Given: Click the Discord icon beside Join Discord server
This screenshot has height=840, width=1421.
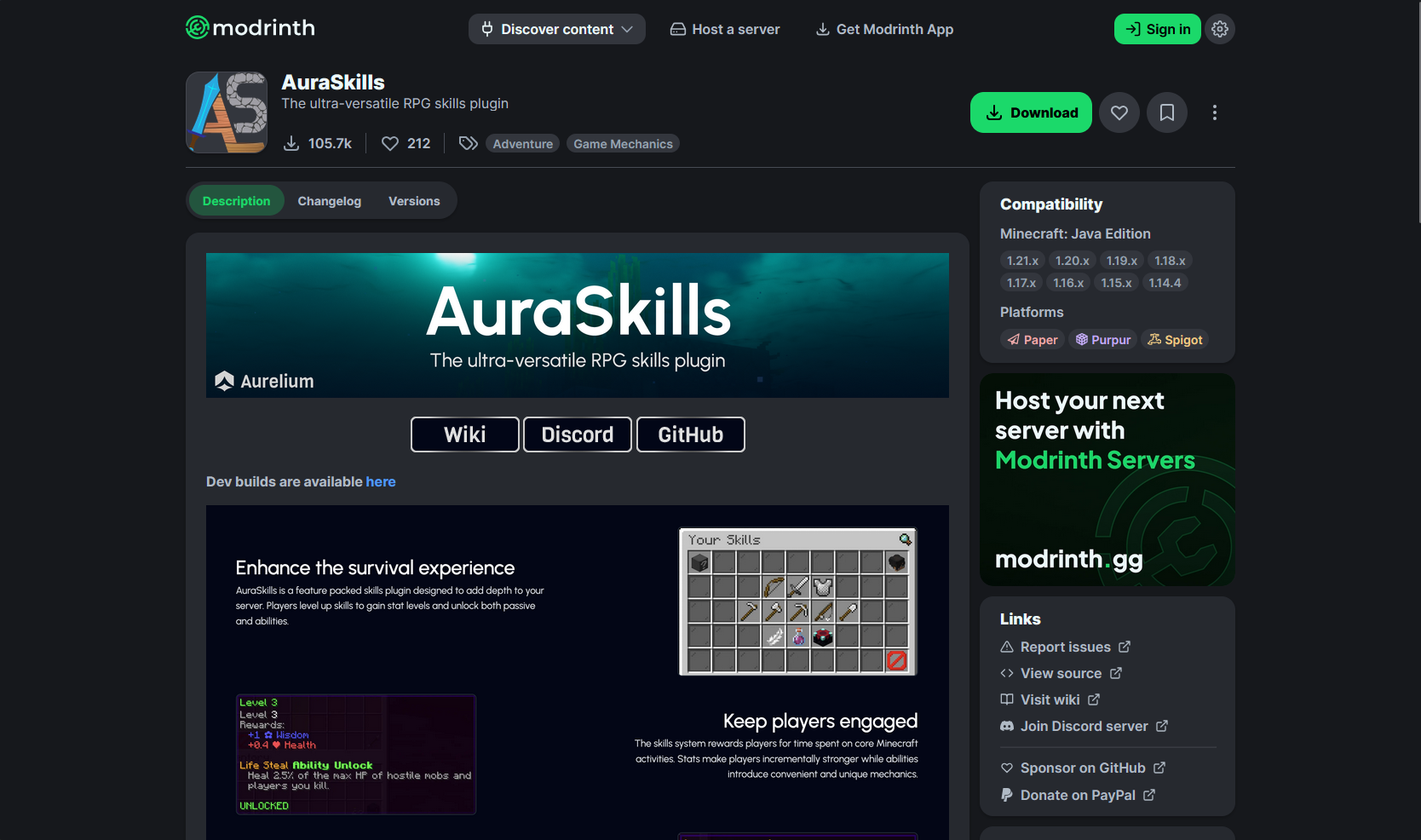Looking at the screenshot, I should click(x=1007, y=727).
